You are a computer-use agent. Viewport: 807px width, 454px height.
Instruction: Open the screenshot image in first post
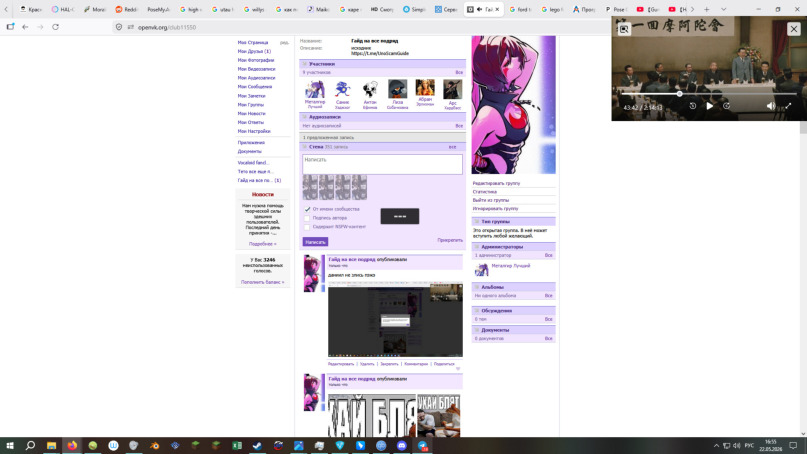point(395,319)
